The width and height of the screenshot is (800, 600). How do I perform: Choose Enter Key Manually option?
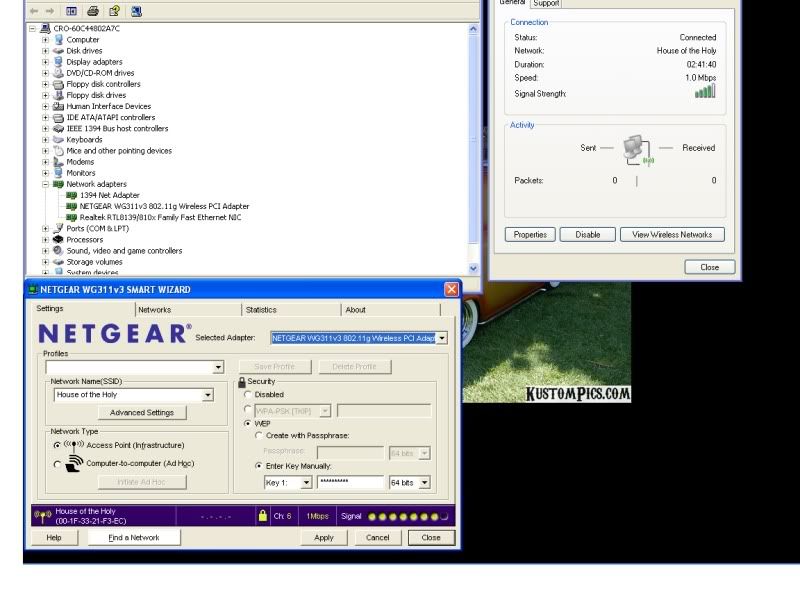[x=259, y=466]
